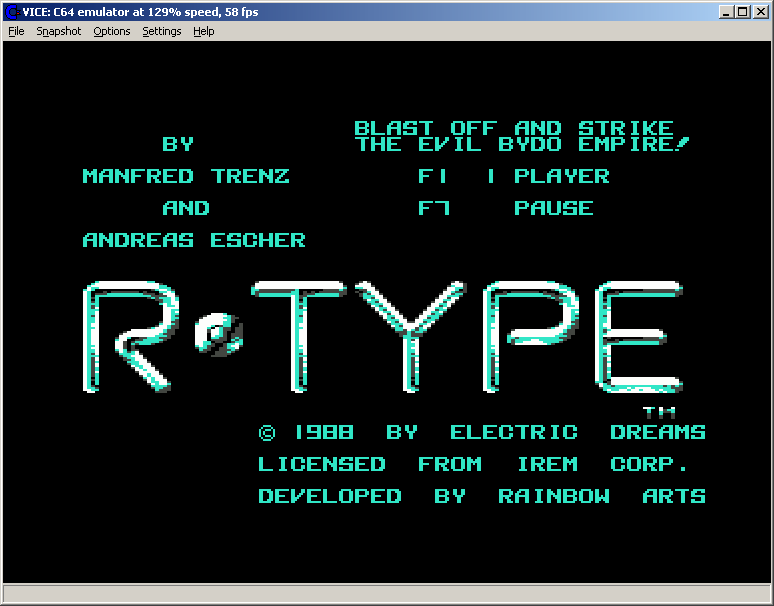Viewport: 774px width, 606px height.
Task: Click the 'F7 PAUSE' text
Action: pyautogui.click(x=505, y=208)
